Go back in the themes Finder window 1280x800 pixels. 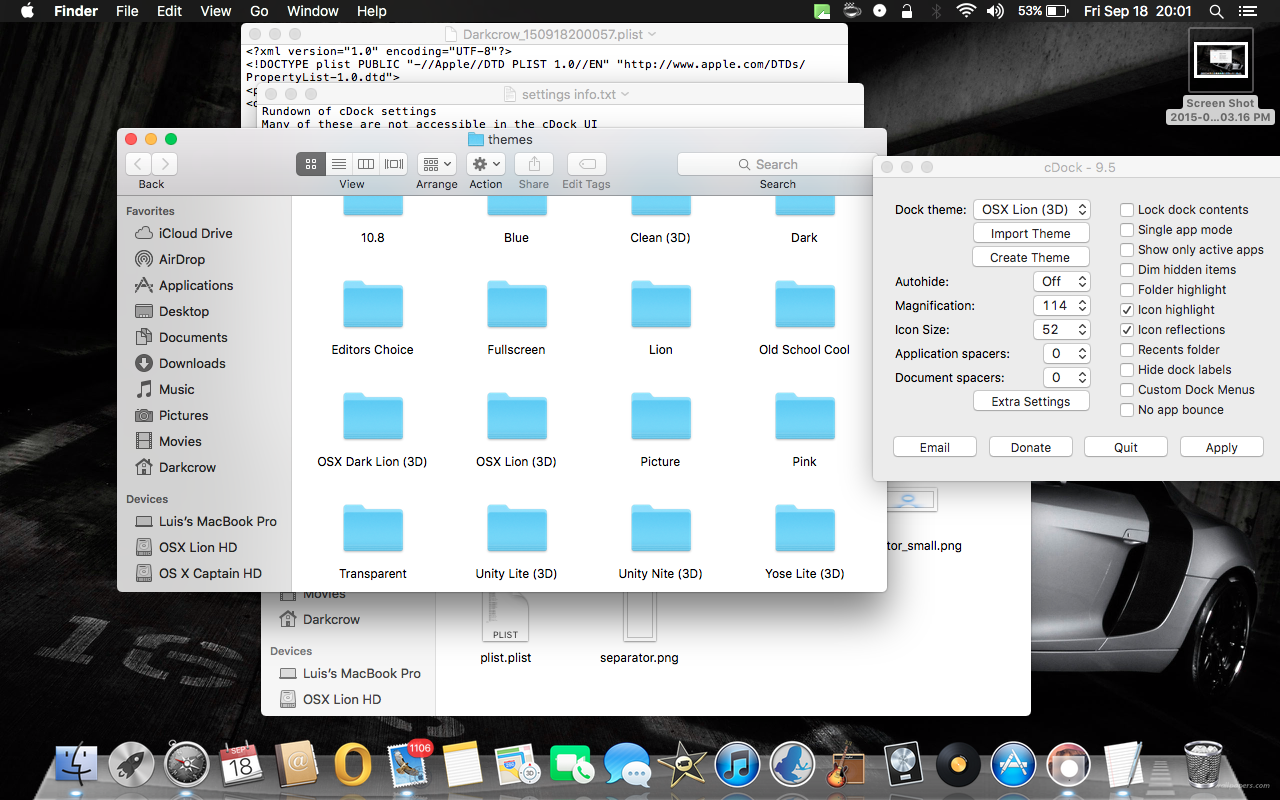tap(139, 164)
